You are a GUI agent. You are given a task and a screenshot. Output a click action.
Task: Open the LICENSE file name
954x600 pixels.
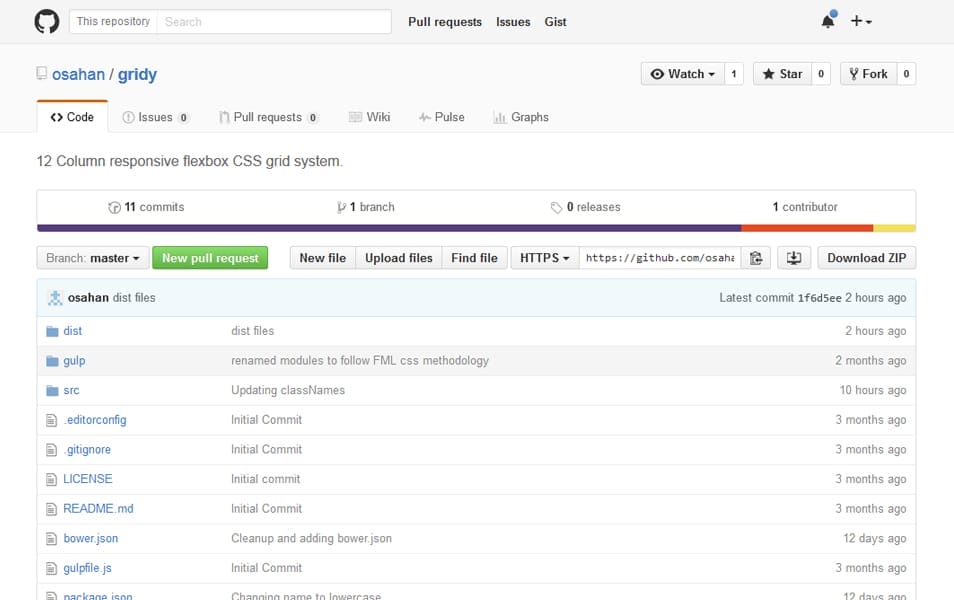click(88, 479)
